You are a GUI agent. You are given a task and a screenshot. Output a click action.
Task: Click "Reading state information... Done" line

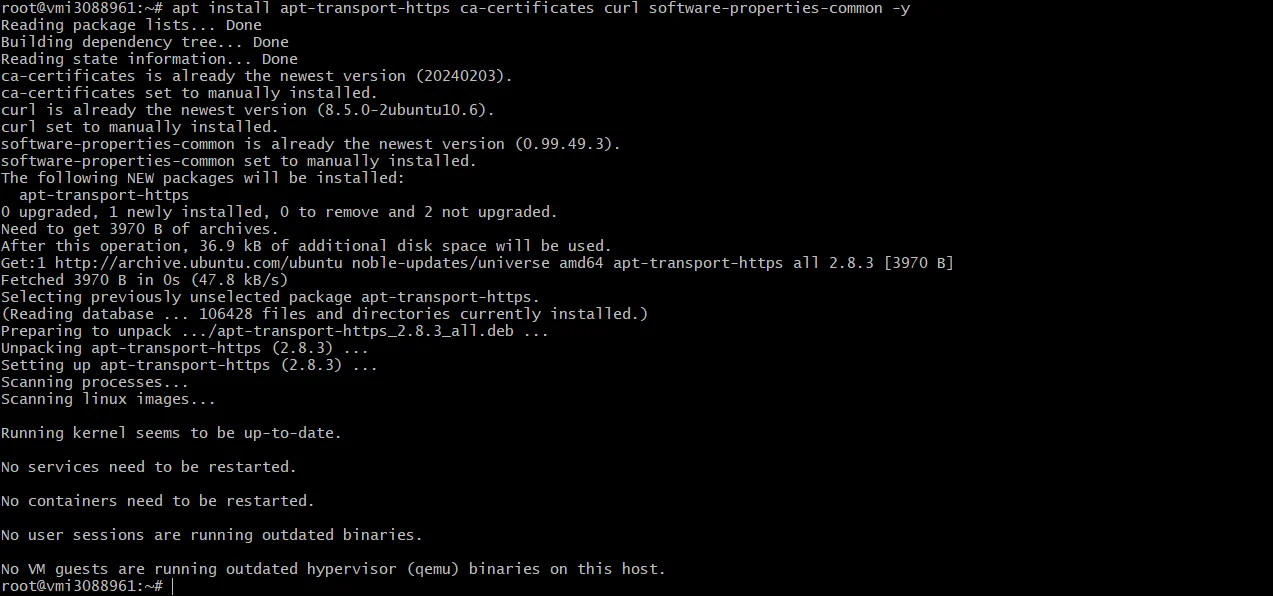point(149,59)
